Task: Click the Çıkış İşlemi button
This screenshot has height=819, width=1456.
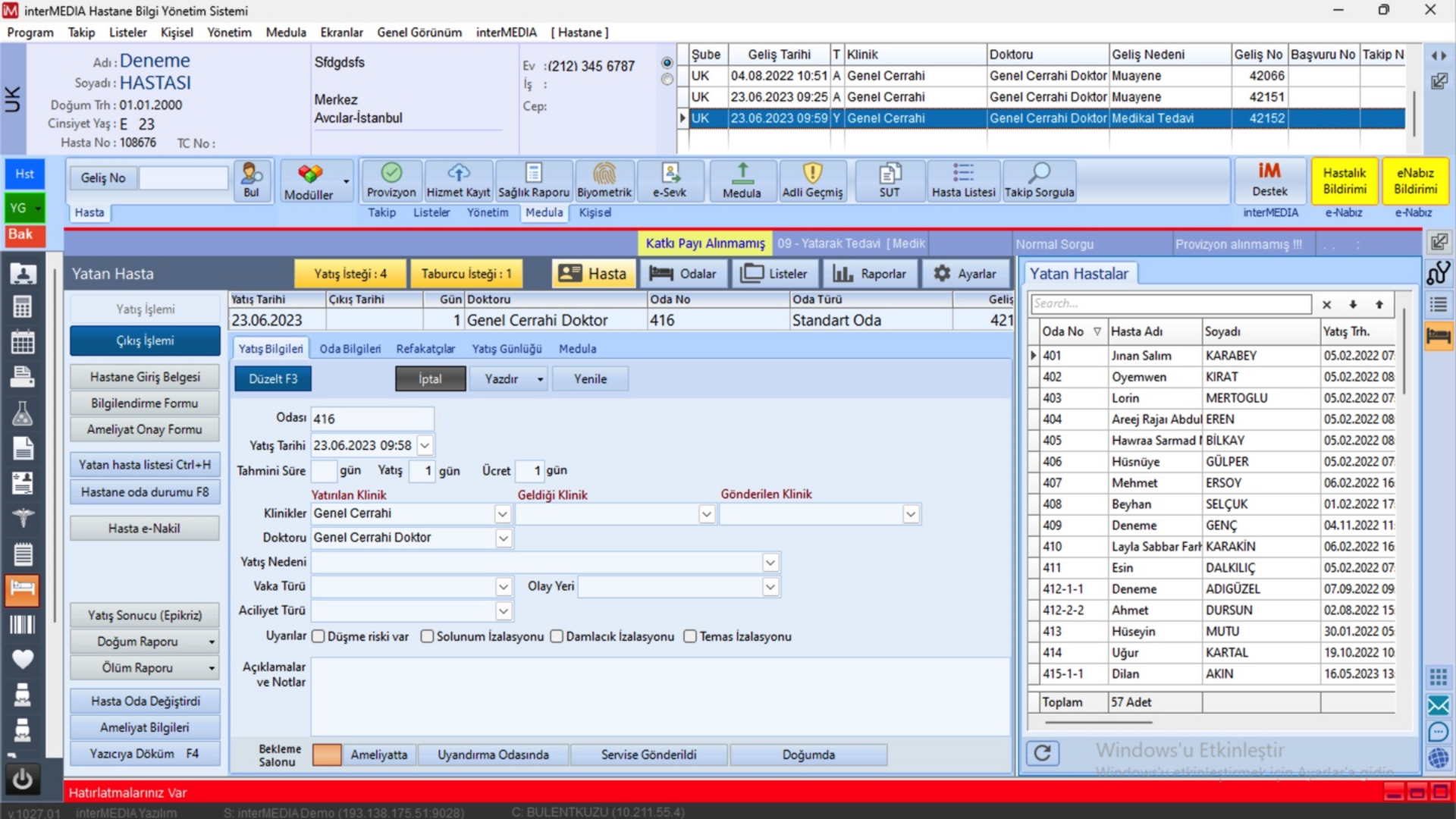Action: pos(145,340)
